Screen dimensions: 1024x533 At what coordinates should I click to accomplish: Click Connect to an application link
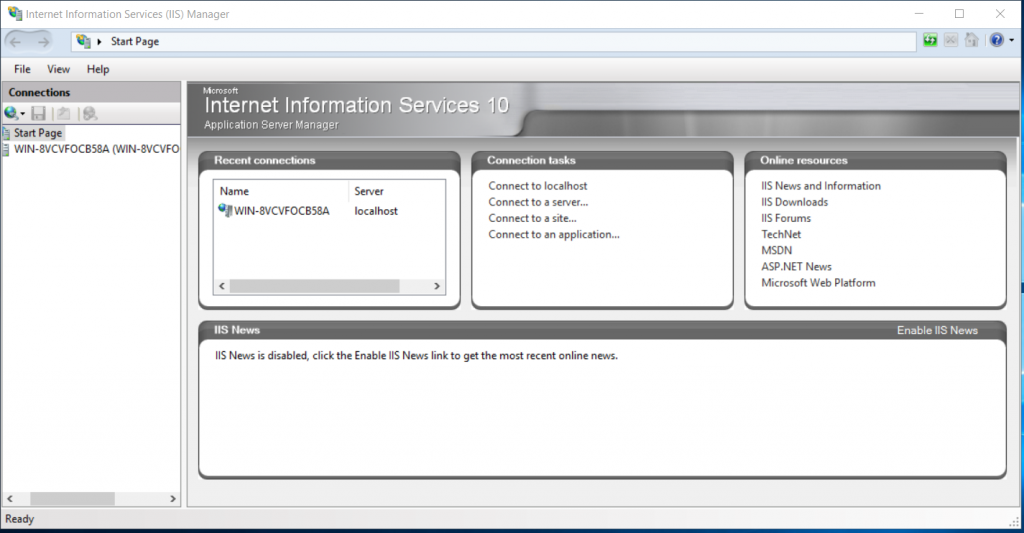tap(554, 234)
